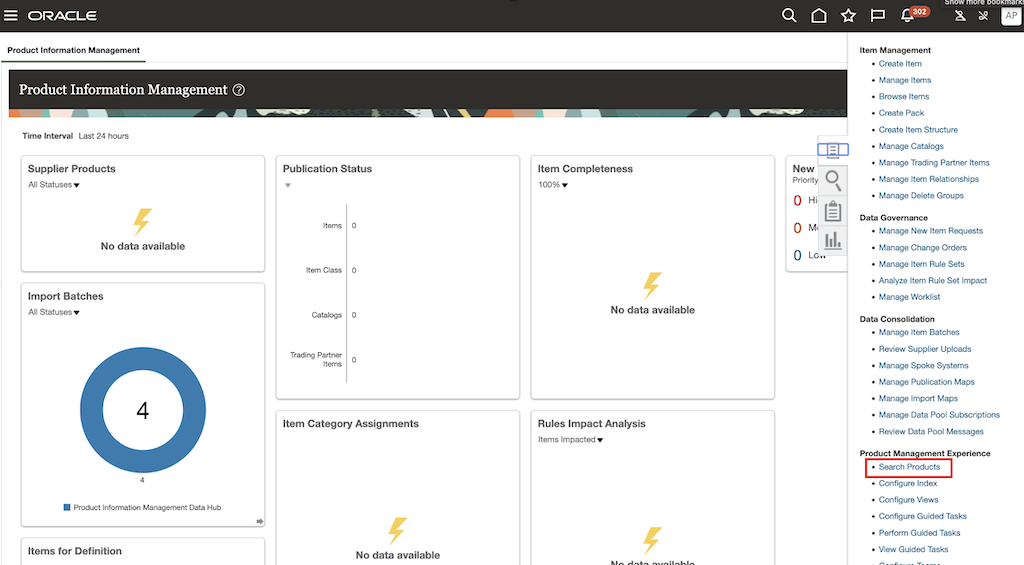This screenshot has width=1024, height=565.
Task: Open Manage Trading Partner Items link
Action: click(x=934, y=162)
